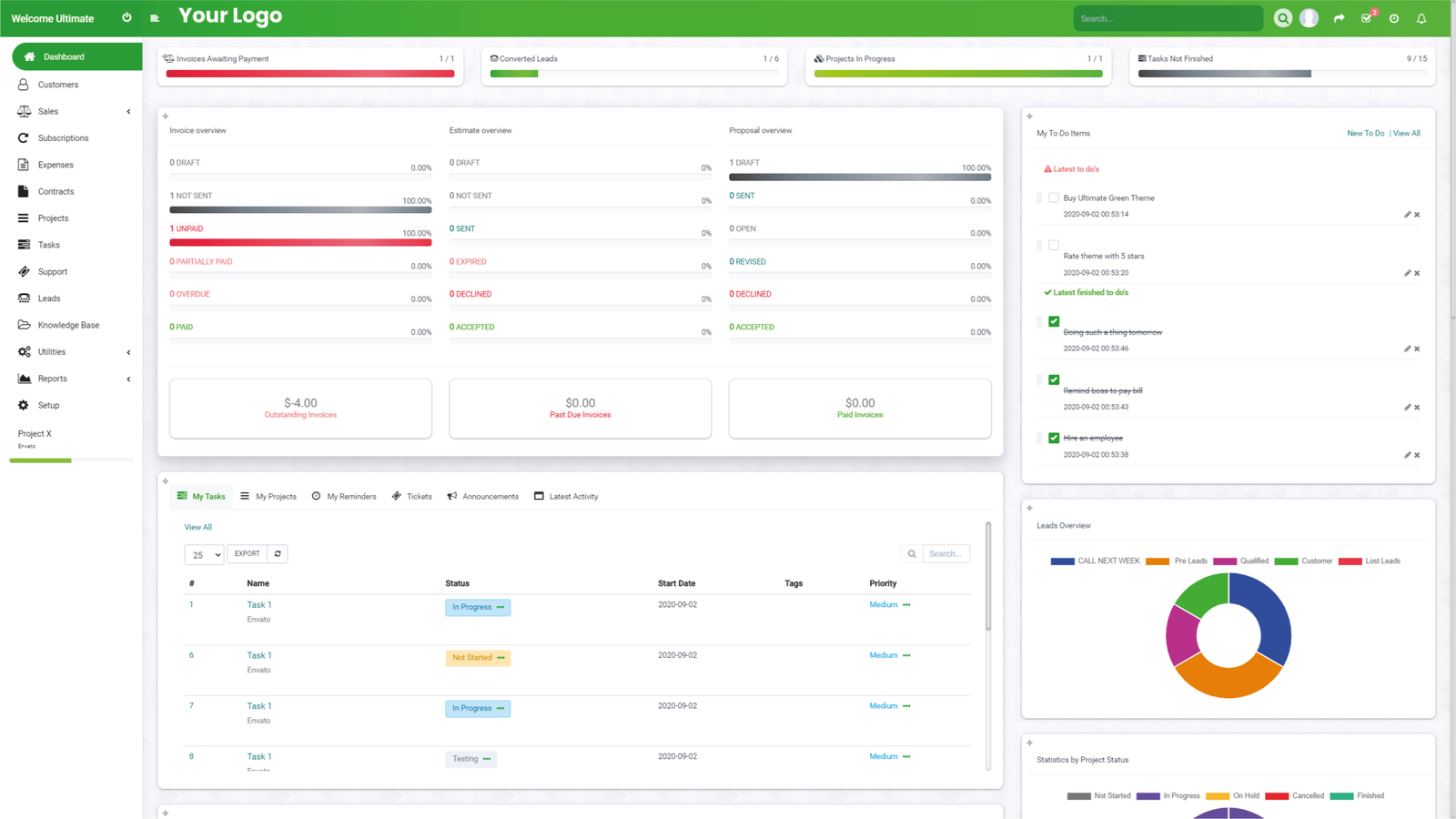Image resolution: width=1456 pixels, height=819 pixels.
Task: Click the green search magnifier button
Action: [x=1282, y=18]
